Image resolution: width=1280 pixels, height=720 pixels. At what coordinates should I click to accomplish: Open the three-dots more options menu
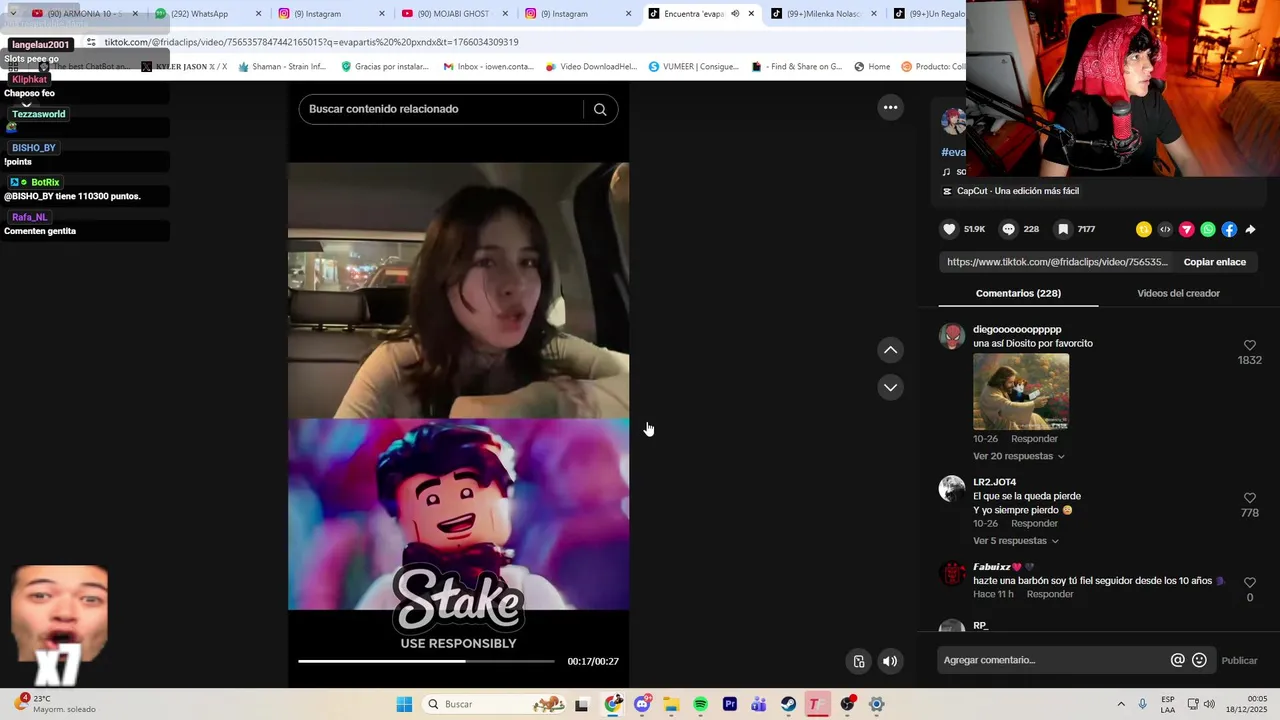click(x=890, y=107)
